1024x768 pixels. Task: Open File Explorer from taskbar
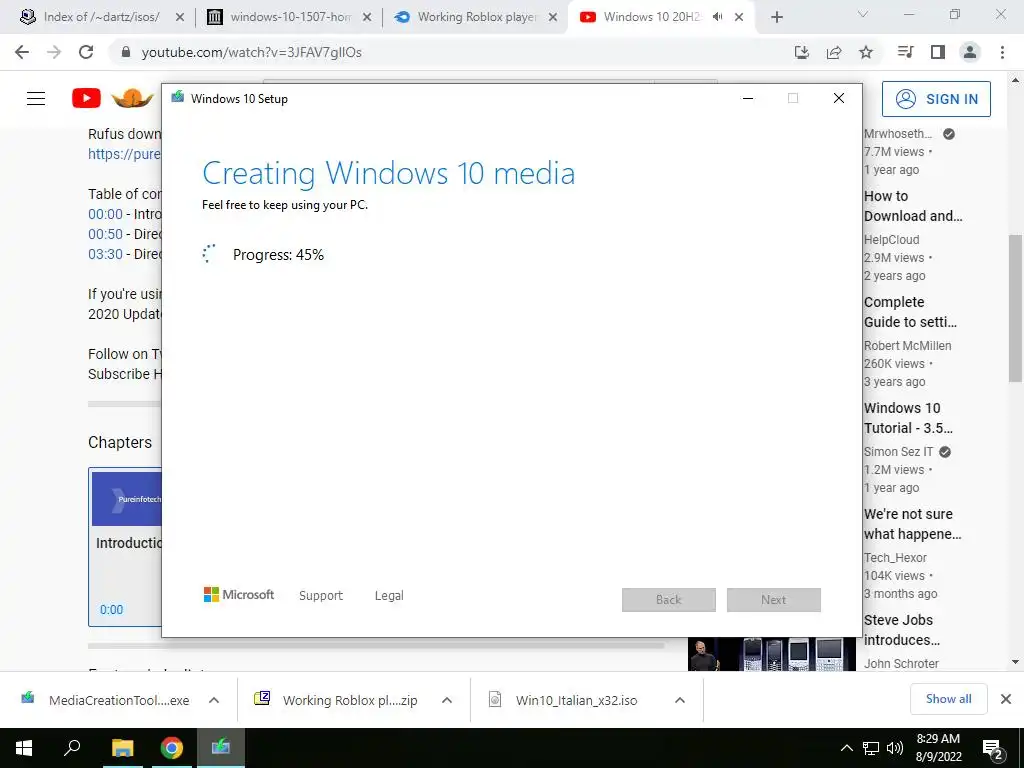pyautogui.click(x=122, y=748)
